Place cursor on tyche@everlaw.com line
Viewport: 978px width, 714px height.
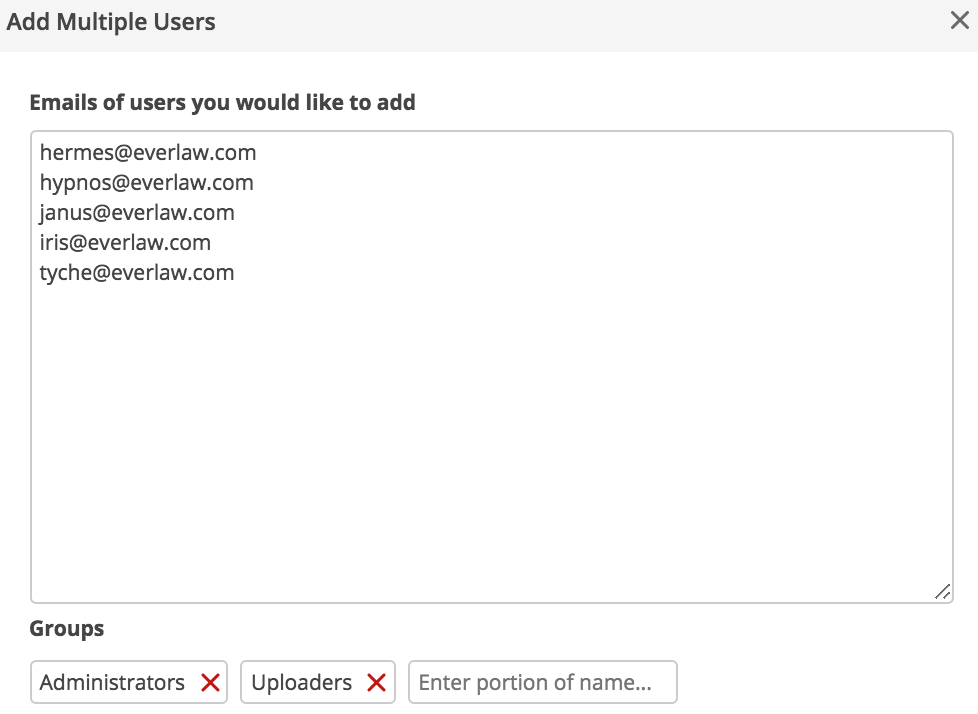point(137,273)
